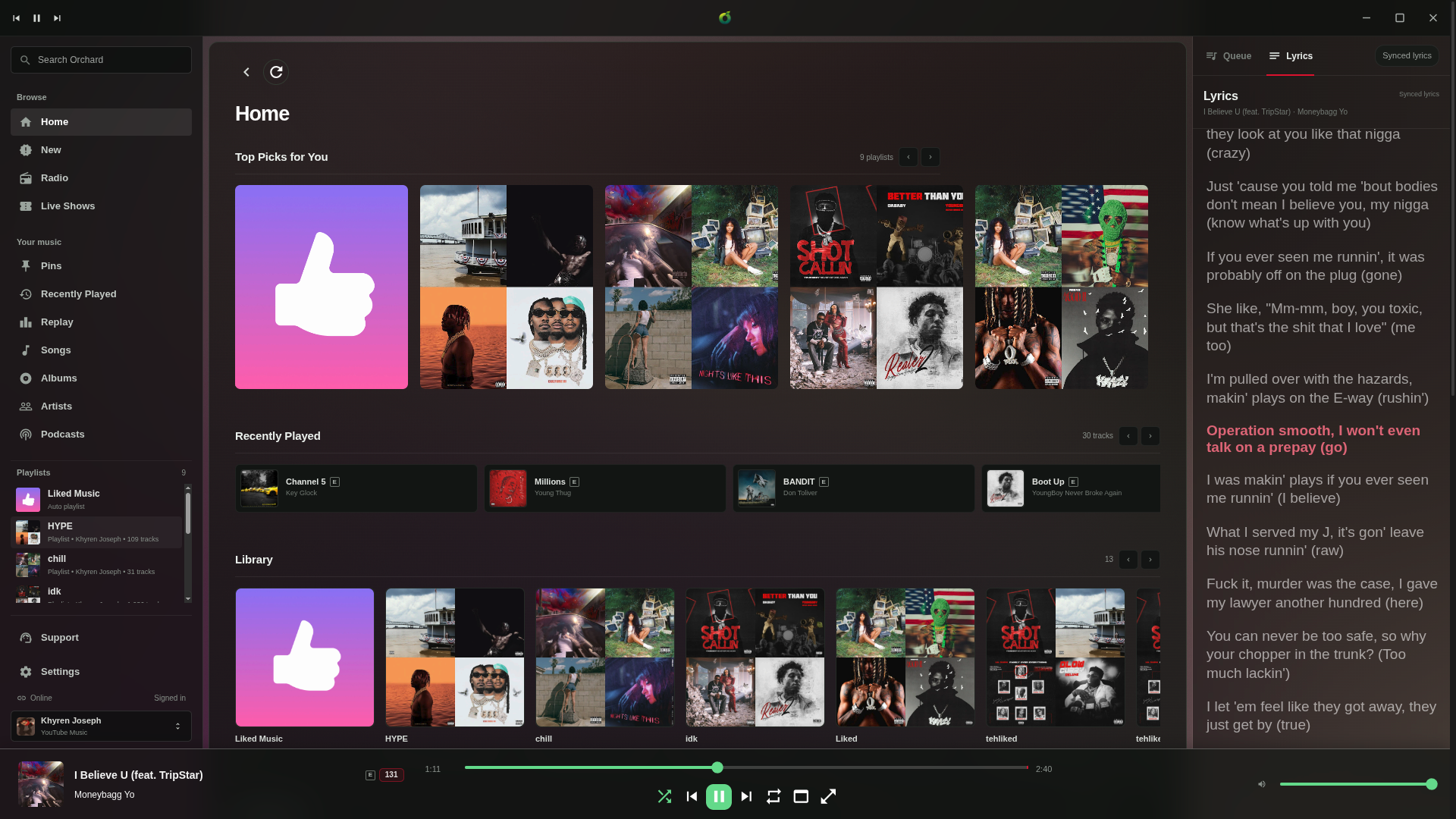Open Podcasts in the sidebar
This screenshot has height=819, width=1456.
pyautogui.click(x=101, y=435)
